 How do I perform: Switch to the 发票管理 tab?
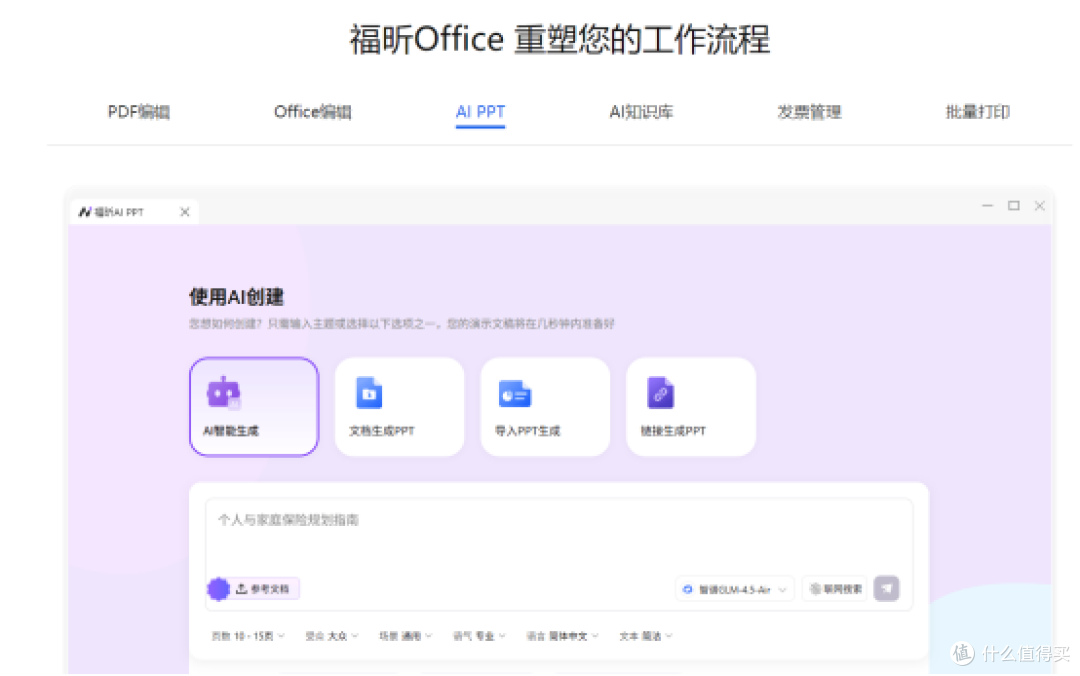(x=809, y=112)
